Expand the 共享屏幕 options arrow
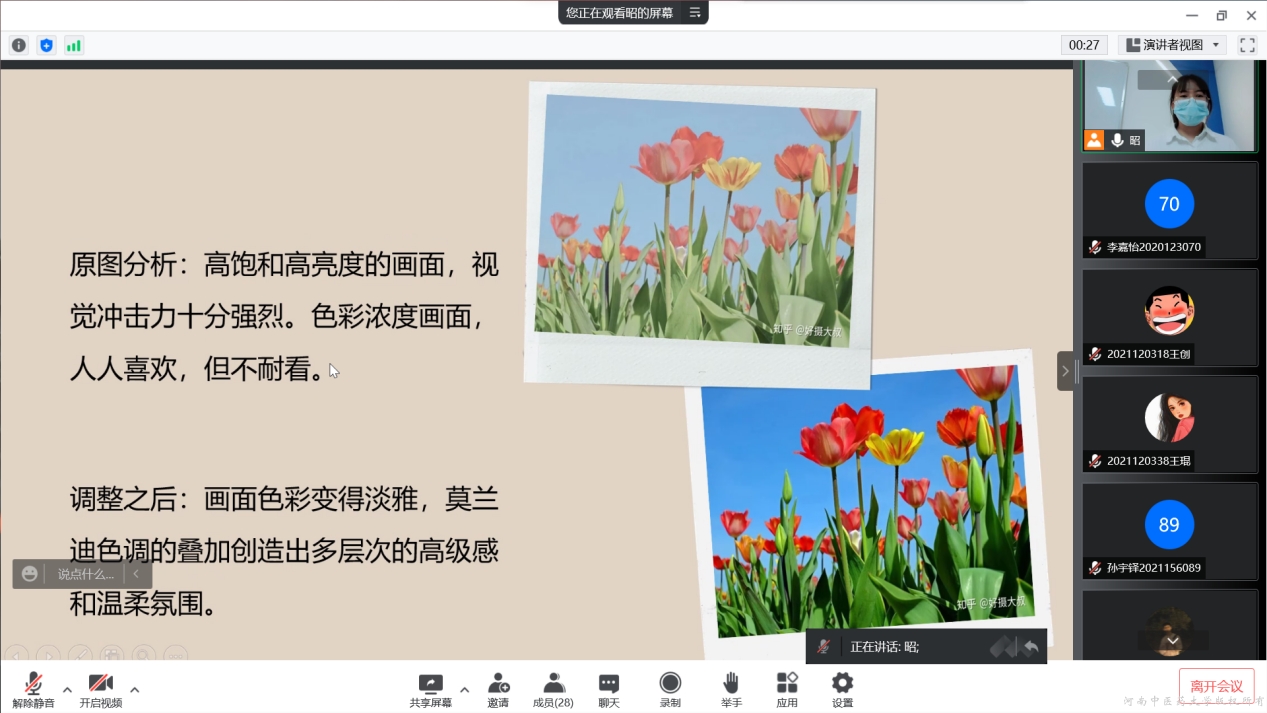 464,689
